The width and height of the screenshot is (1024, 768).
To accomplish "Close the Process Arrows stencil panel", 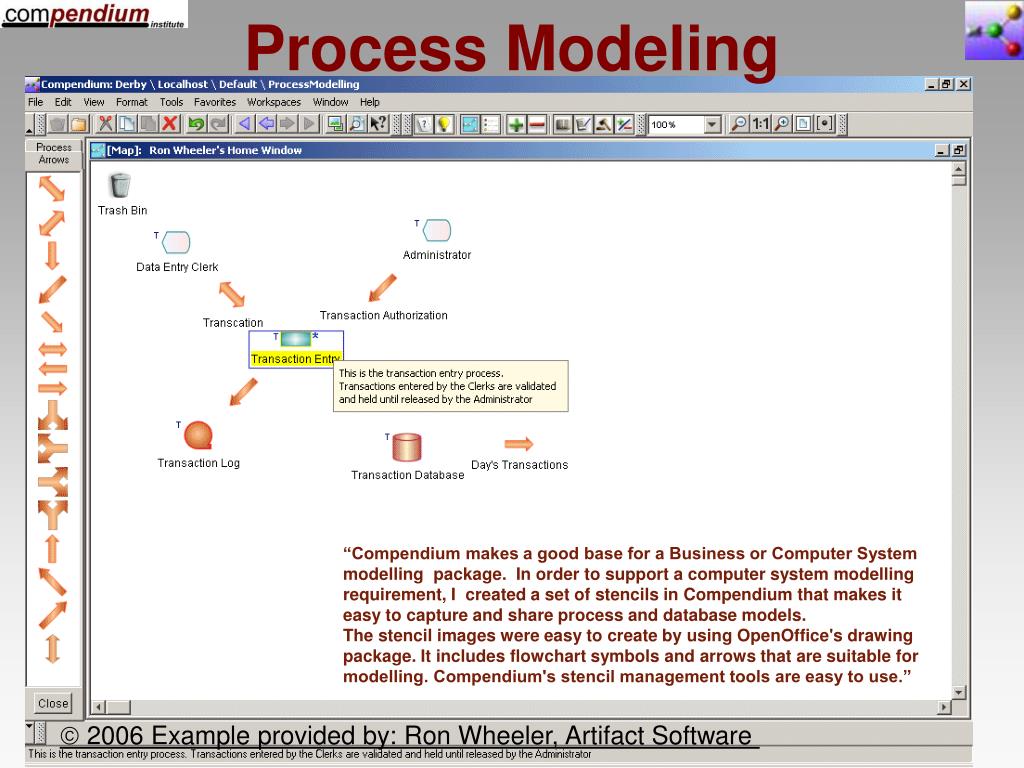I will [53, 703].
